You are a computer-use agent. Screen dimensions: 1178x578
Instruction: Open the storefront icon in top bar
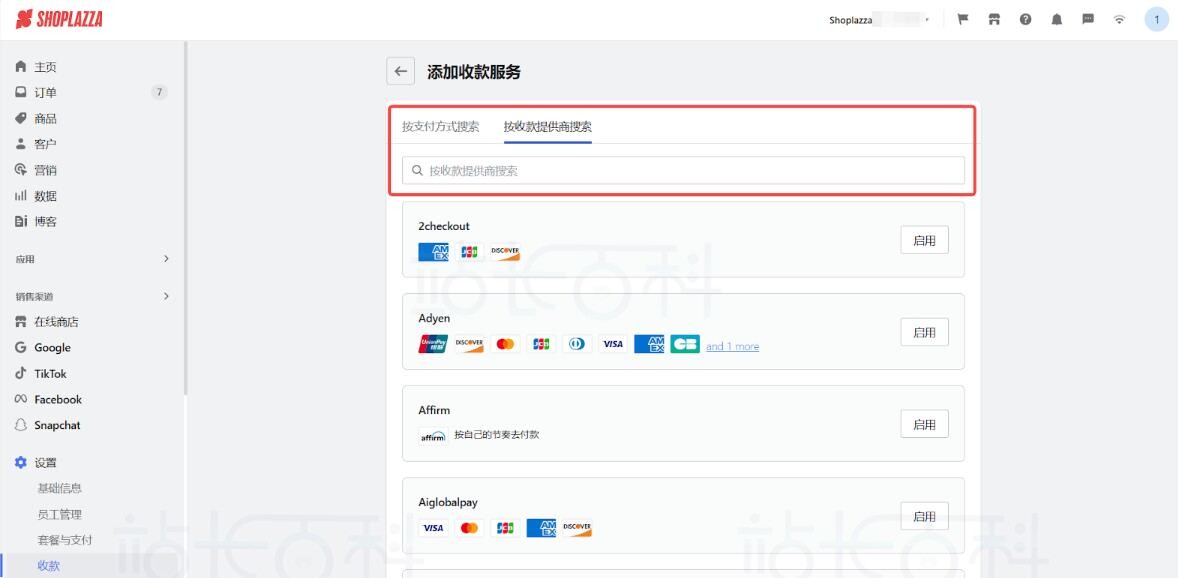click(994, 20)
